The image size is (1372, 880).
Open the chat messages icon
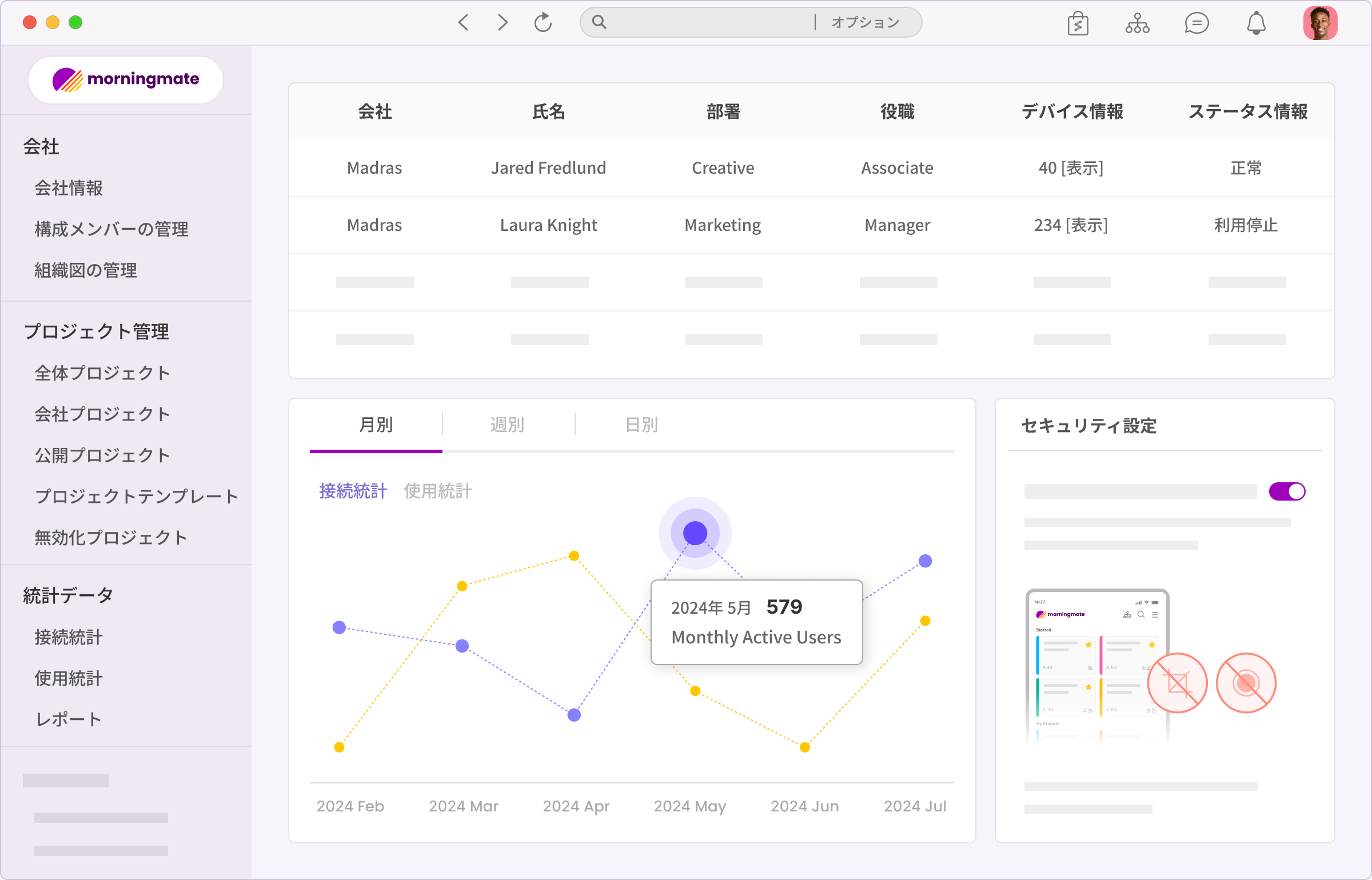click(x=1196, y=23)
